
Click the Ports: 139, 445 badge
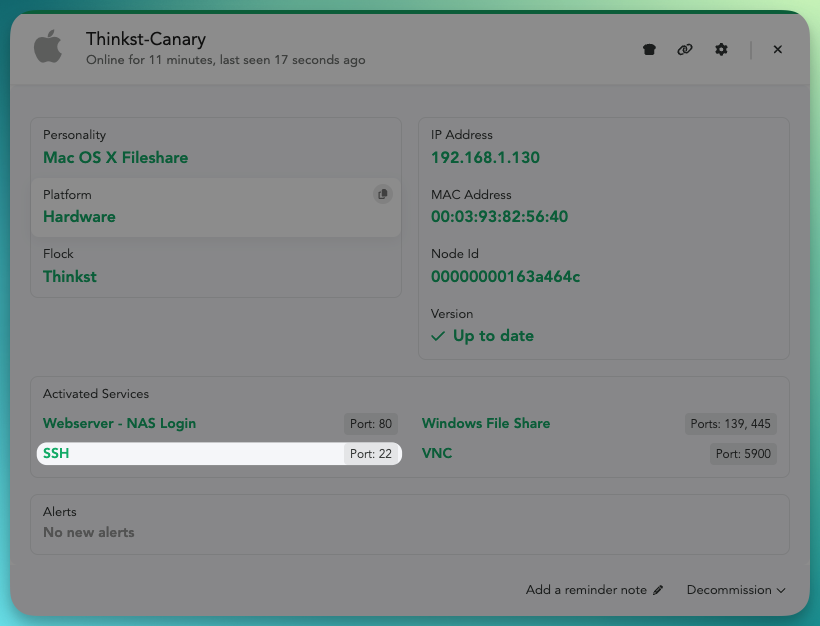pyautogui.click(x=731, y=424)
